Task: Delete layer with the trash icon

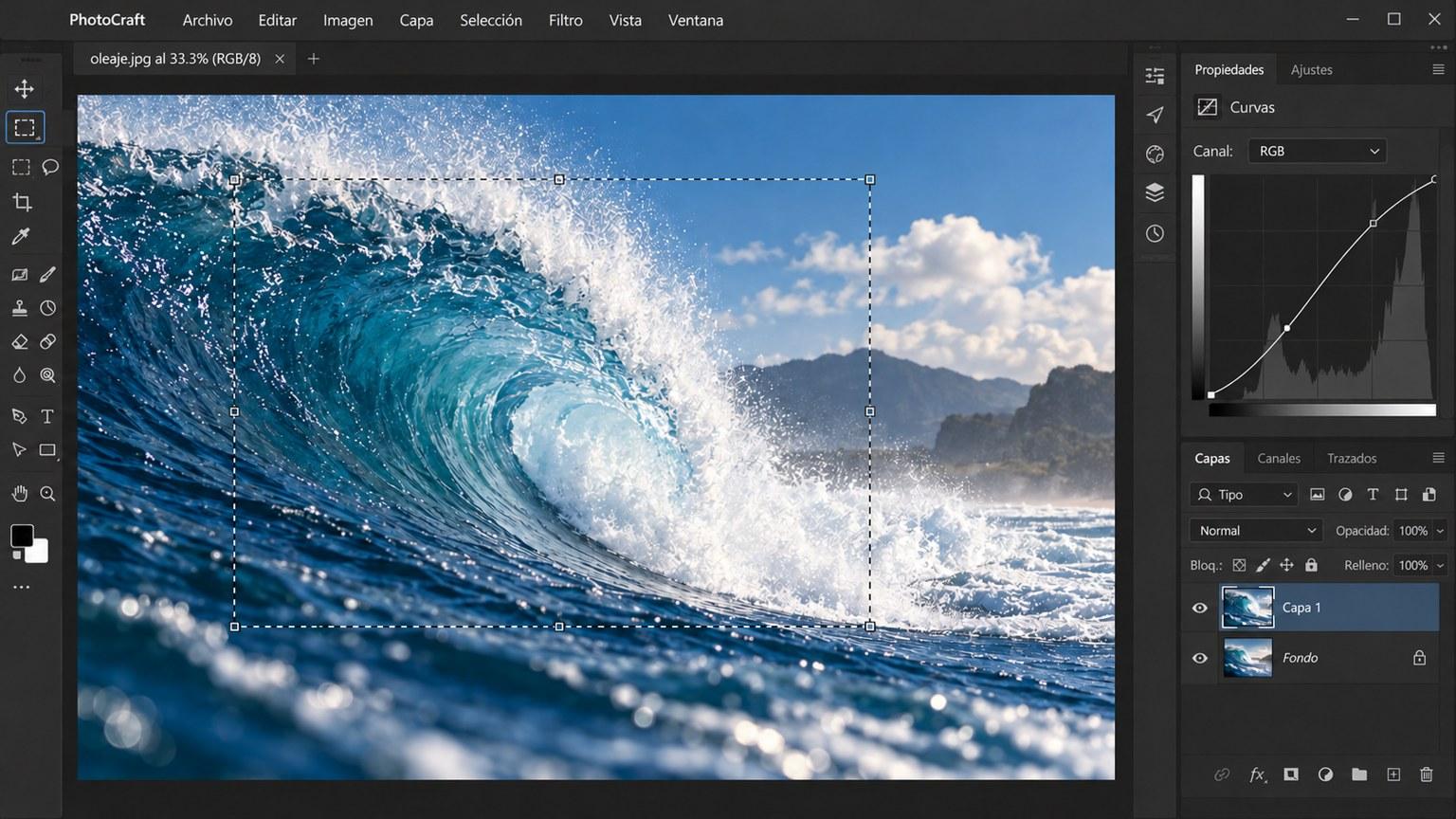Action: (x=1427, y=774)
